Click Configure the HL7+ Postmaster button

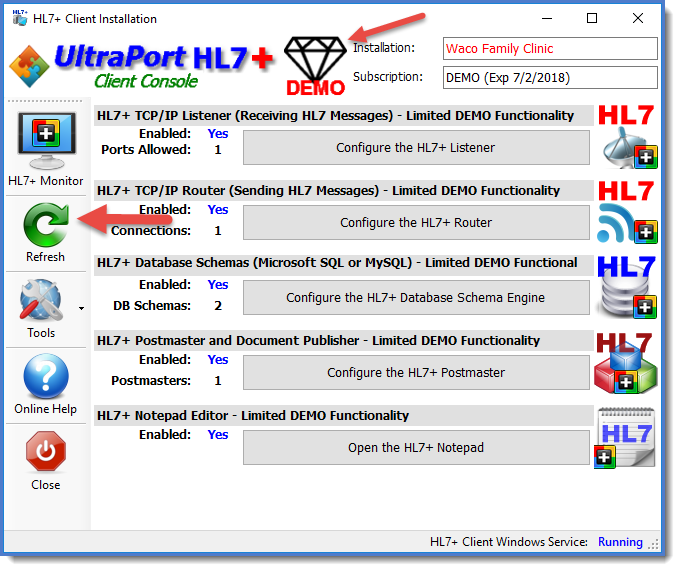[x=416, y=373]
